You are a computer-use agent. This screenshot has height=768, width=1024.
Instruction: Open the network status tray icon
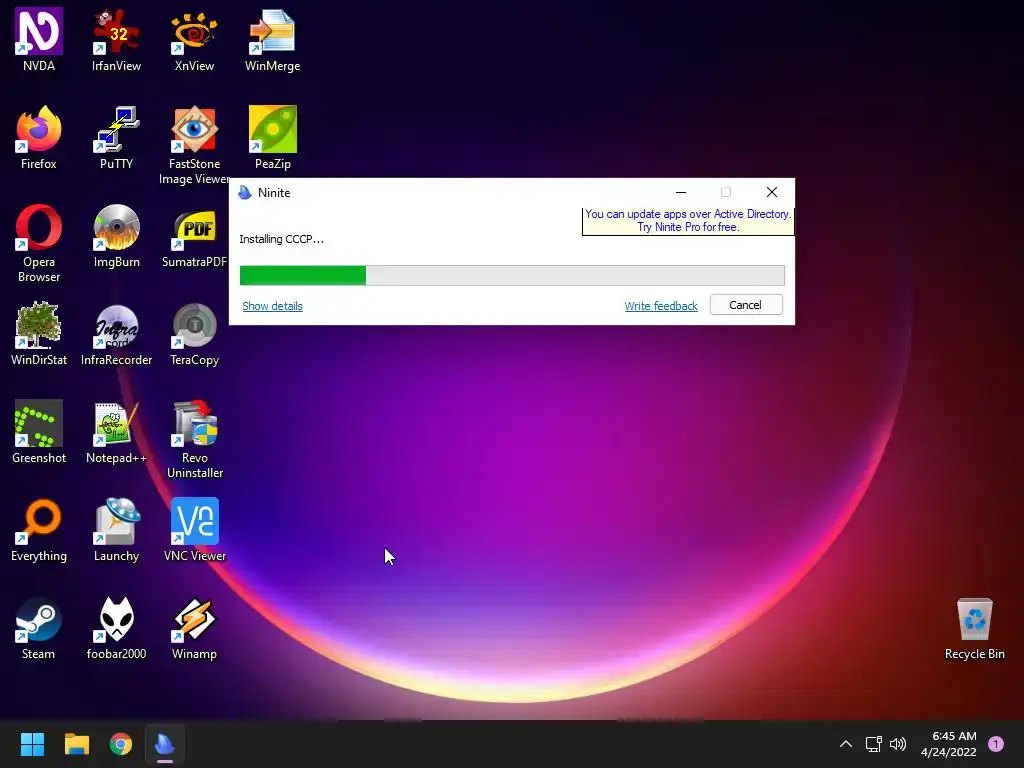pyautogui.click(x=873, y=744)
